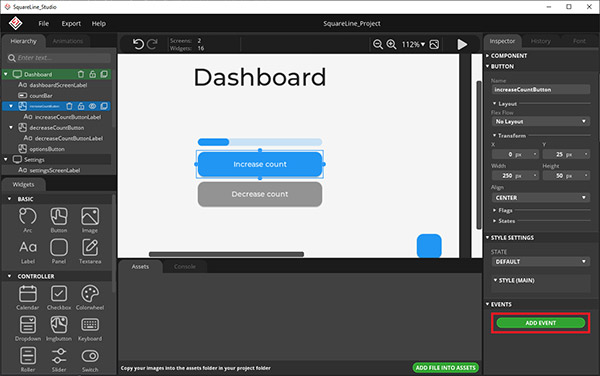Open the Align CENTER dropdown
600x376 pixels.
(540, 198)
